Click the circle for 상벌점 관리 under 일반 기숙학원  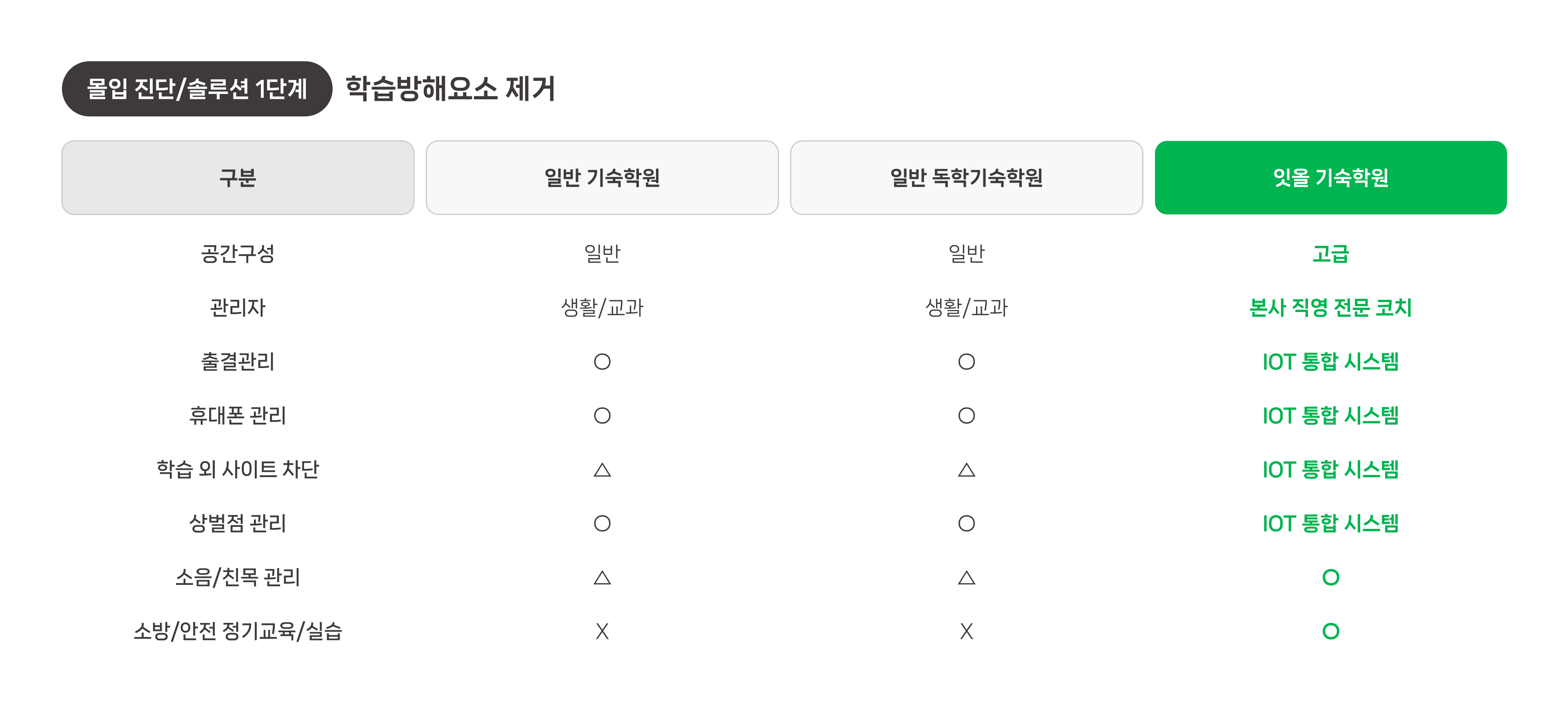[602, 524]
